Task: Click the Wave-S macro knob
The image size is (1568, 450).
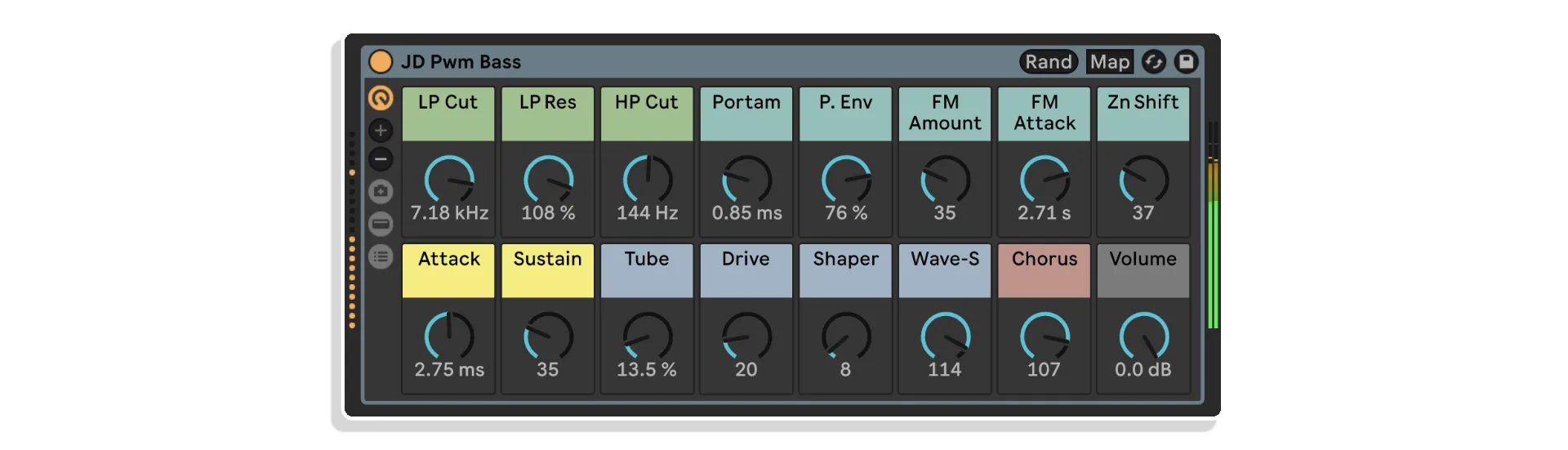Action: (945, 336)
